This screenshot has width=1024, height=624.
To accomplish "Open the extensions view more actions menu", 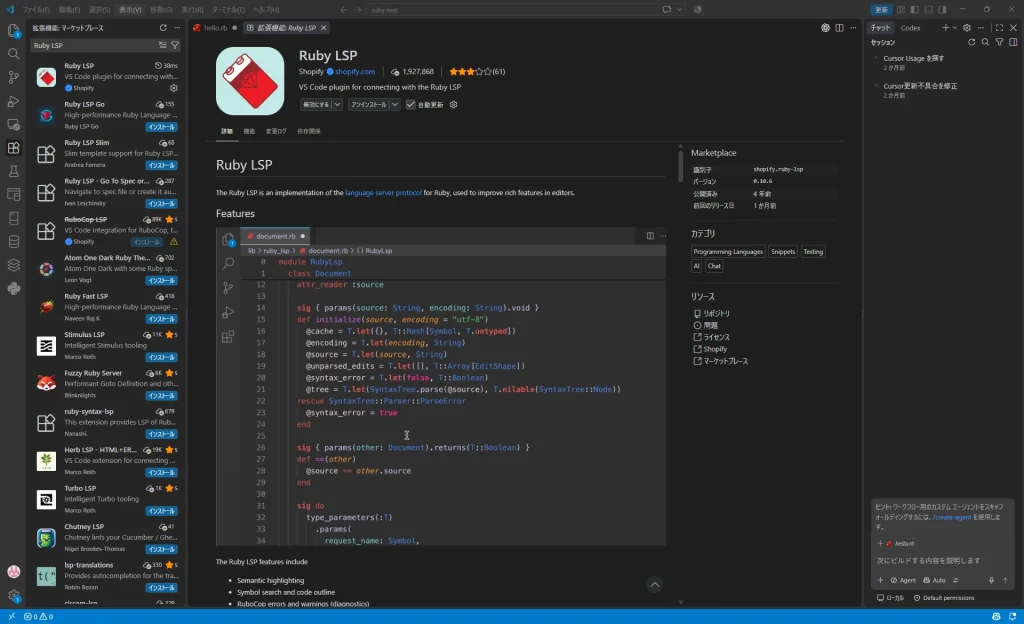I will 177,28.
